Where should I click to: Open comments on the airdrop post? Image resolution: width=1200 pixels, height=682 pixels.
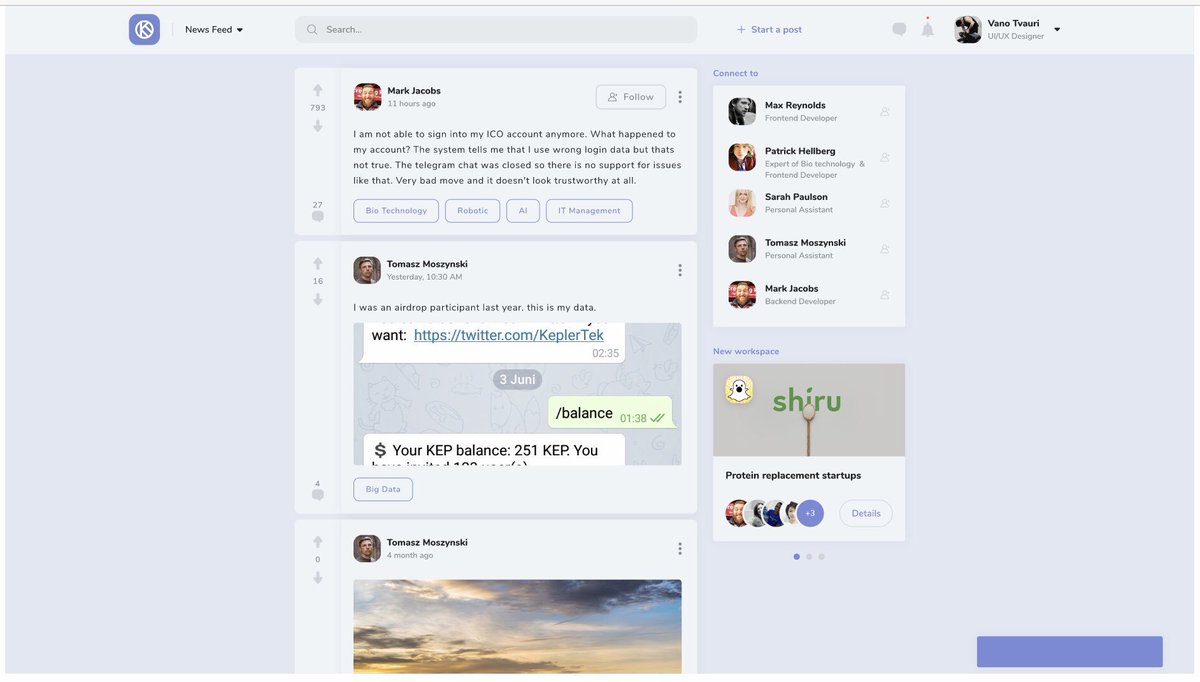(x=318, y=495)
